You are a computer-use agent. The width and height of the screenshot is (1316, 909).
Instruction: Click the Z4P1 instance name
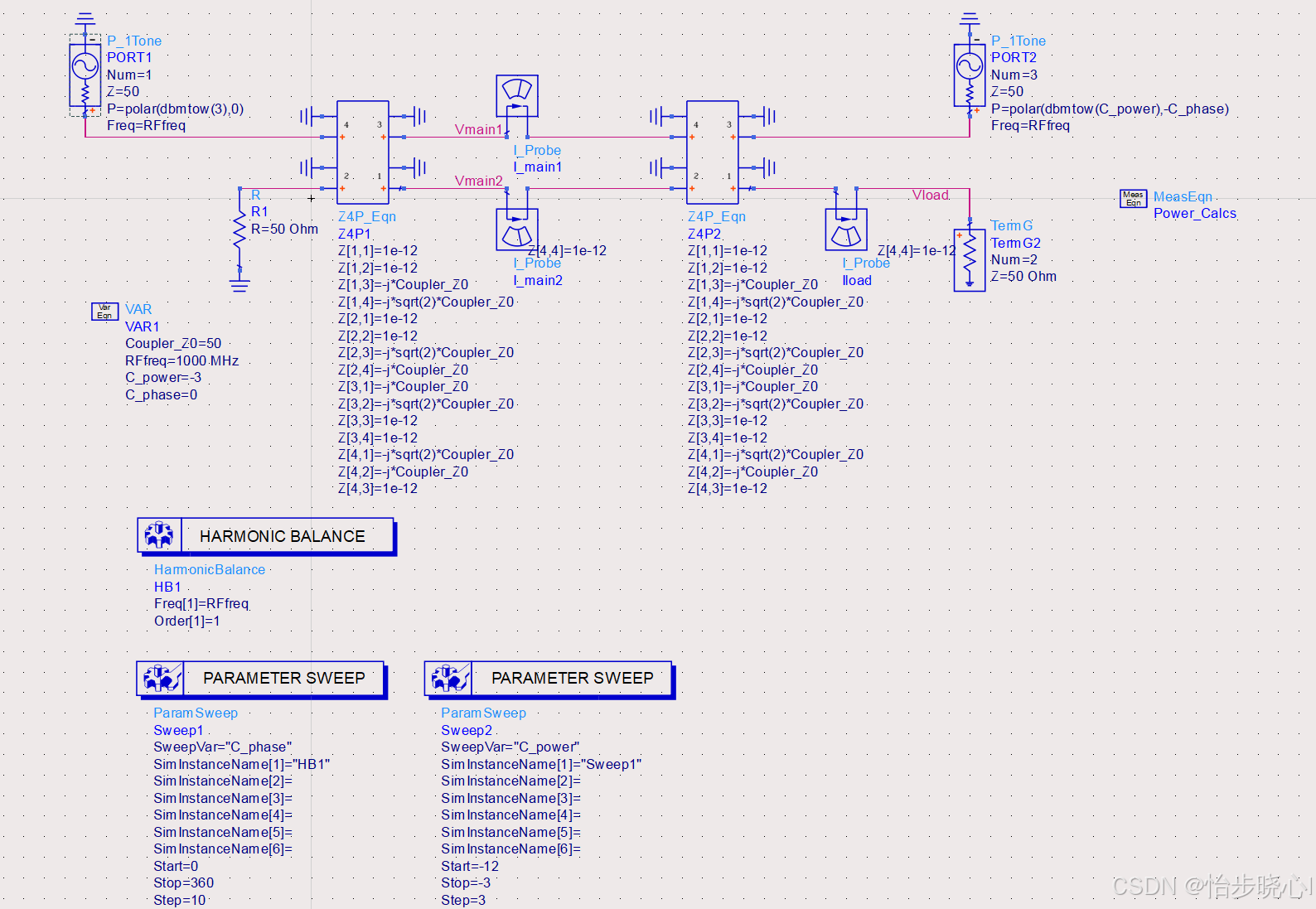(355, 235)
